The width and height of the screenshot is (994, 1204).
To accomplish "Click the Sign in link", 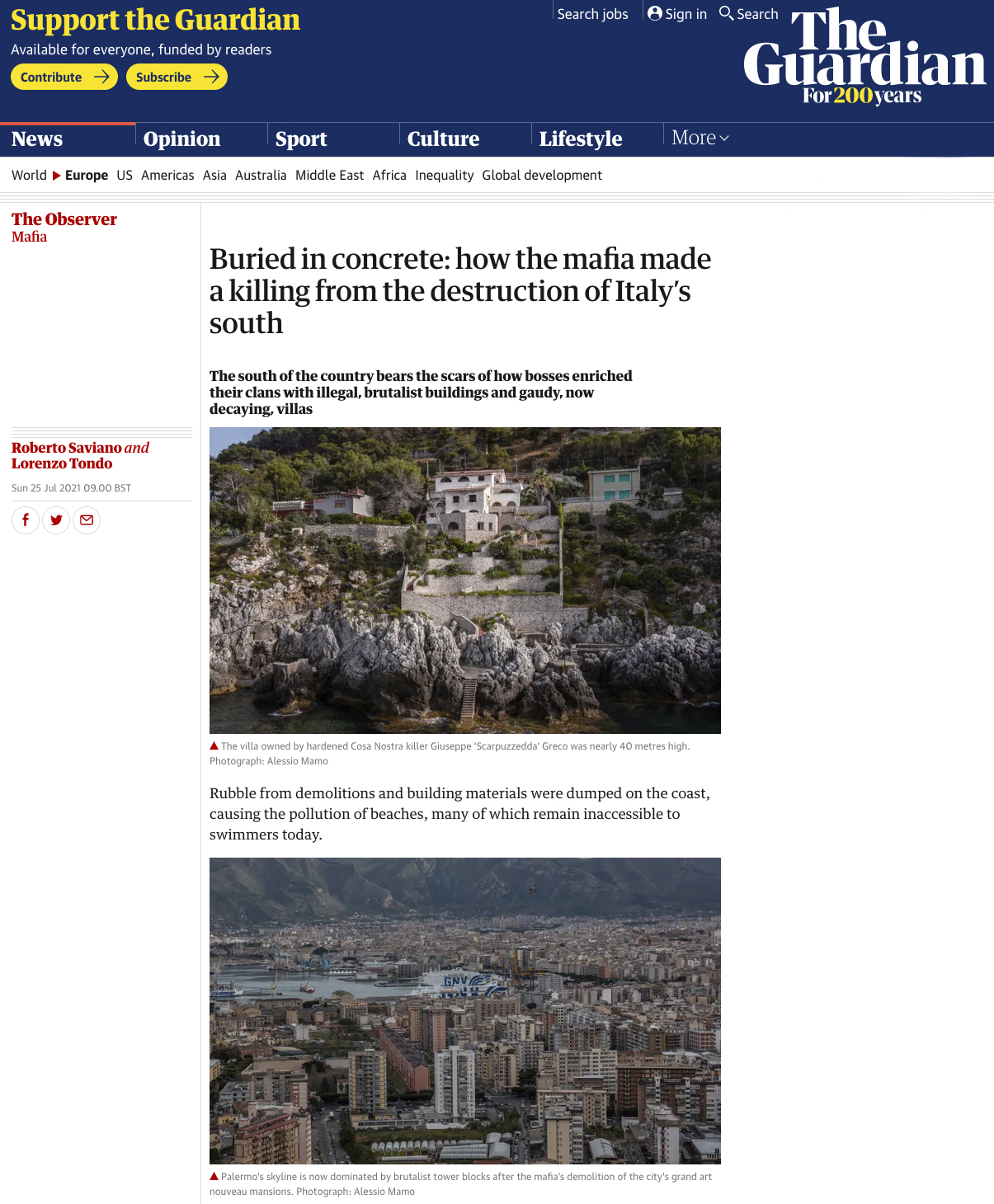I will coord(685,14).
